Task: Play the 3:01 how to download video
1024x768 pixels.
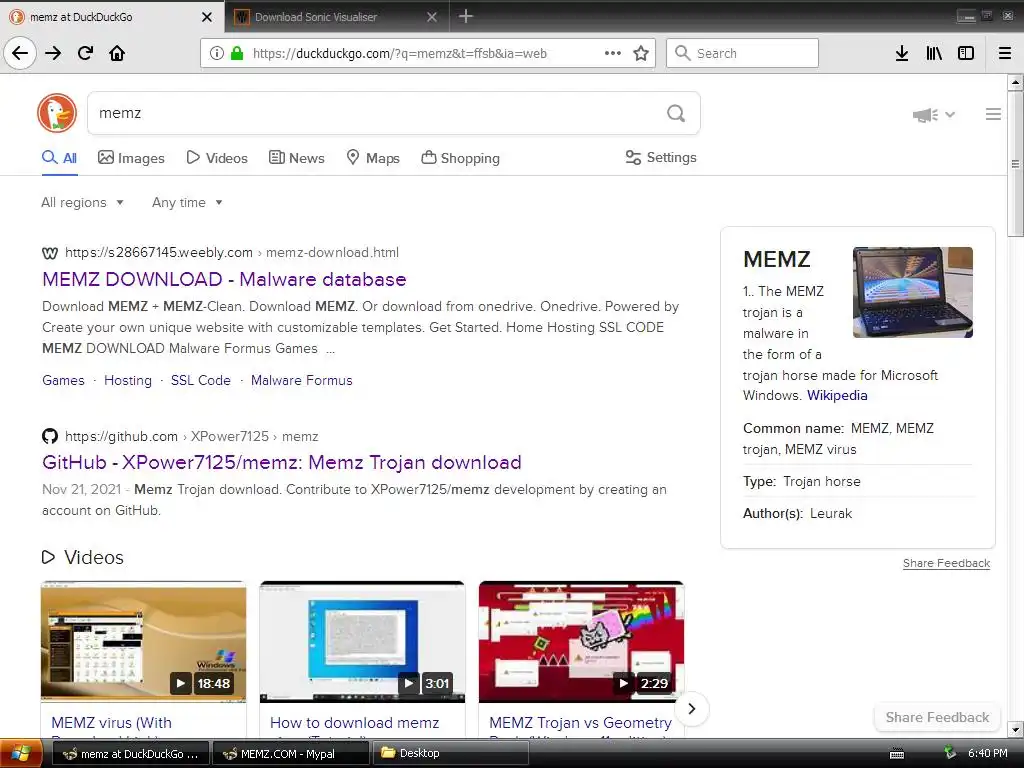Action: point(362,642)
